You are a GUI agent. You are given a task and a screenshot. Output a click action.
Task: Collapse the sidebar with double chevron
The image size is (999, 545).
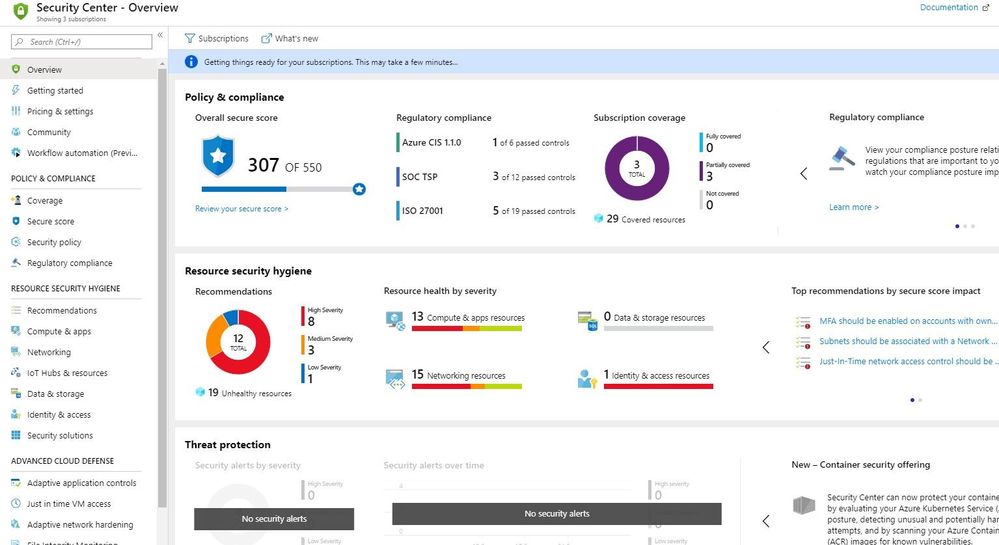point(160,35)
